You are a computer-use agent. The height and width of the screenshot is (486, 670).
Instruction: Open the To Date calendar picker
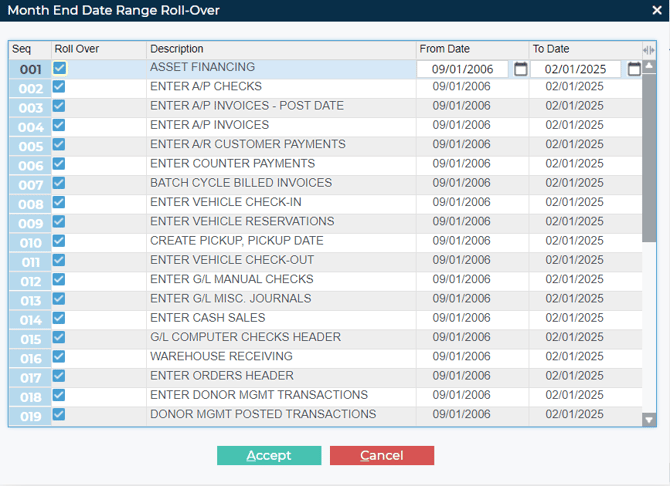pos(634,69)
